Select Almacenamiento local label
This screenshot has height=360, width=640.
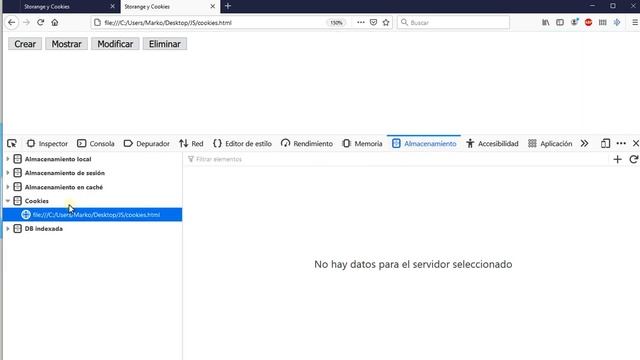click(x=58, y=159)
